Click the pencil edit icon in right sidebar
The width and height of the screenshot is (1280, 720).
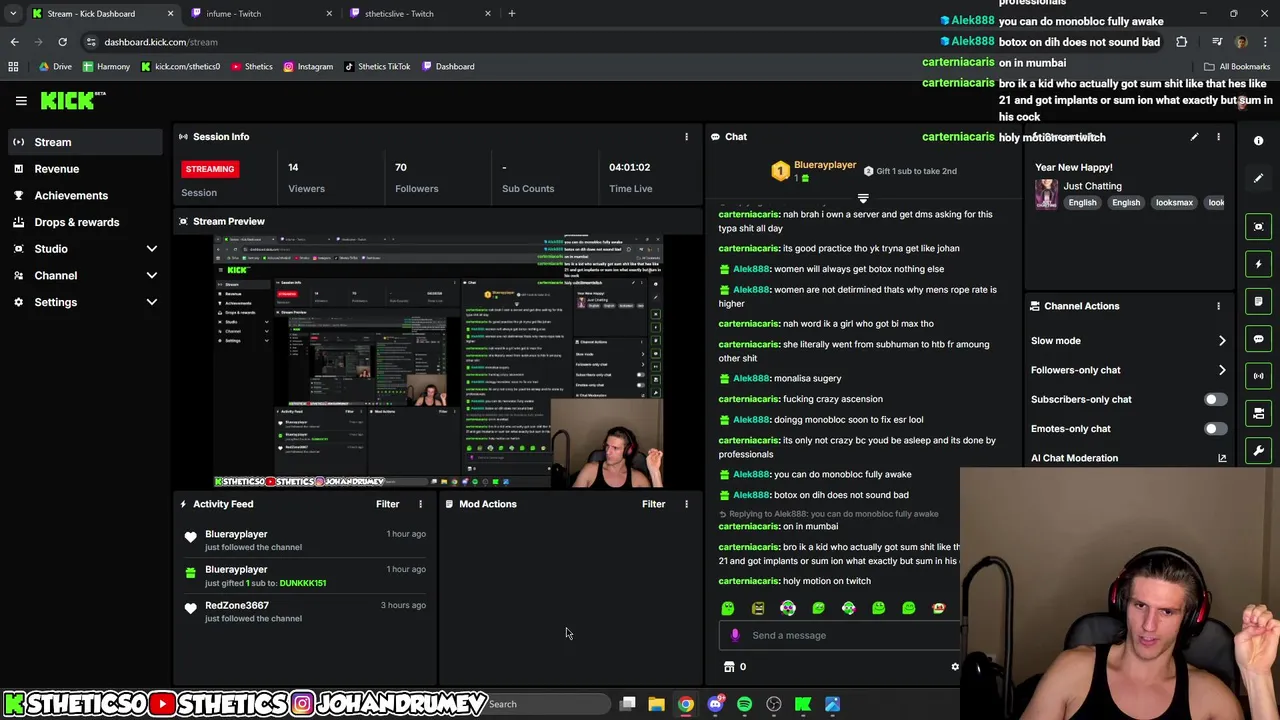click(x=1259, y=178)
